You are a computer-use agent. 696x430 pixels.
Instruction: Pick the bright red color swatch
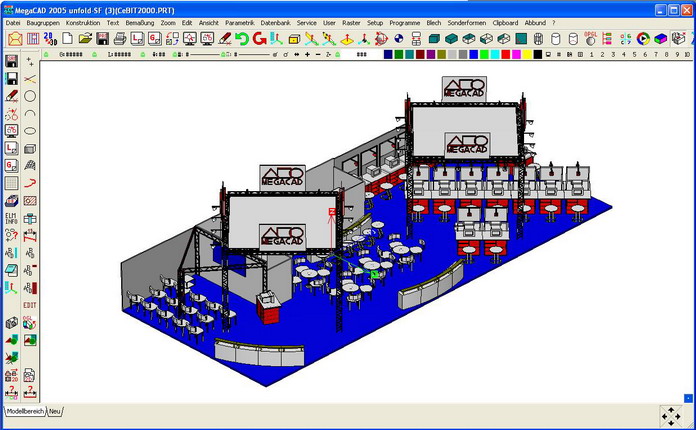(x=506, y=55)
